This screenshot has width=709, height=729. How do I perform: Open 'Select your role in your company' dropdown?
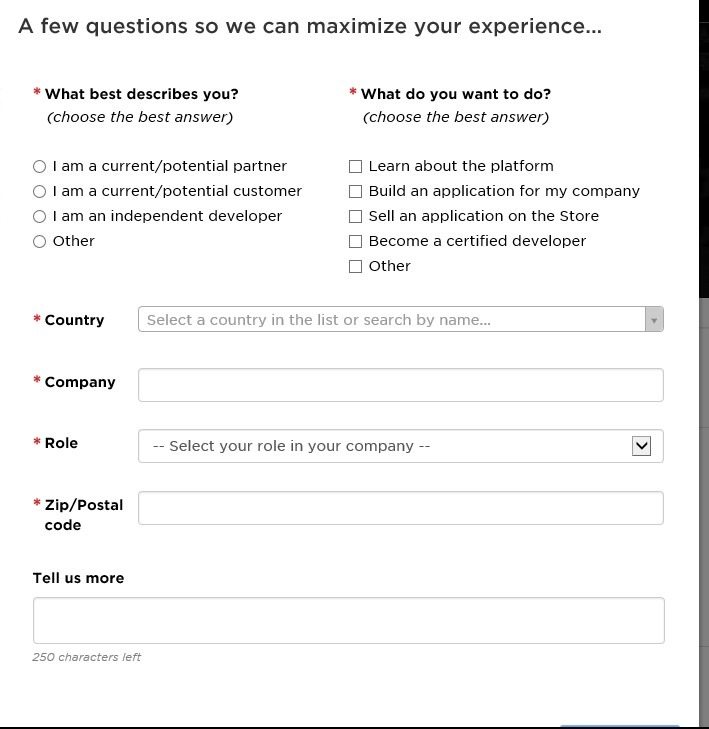(401, 446)
